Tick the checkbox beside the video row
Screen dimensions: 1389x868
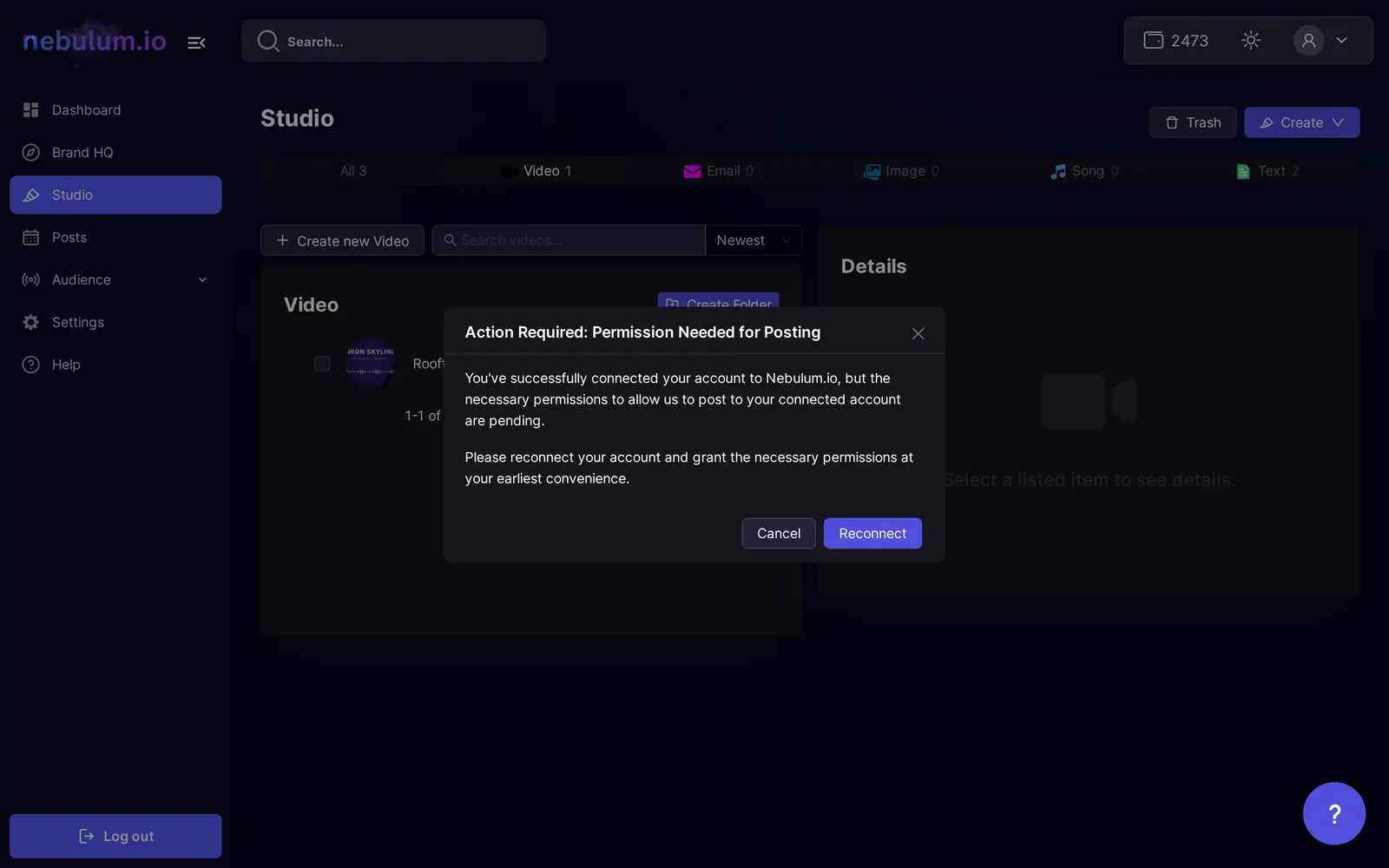[x=322, y=364]
